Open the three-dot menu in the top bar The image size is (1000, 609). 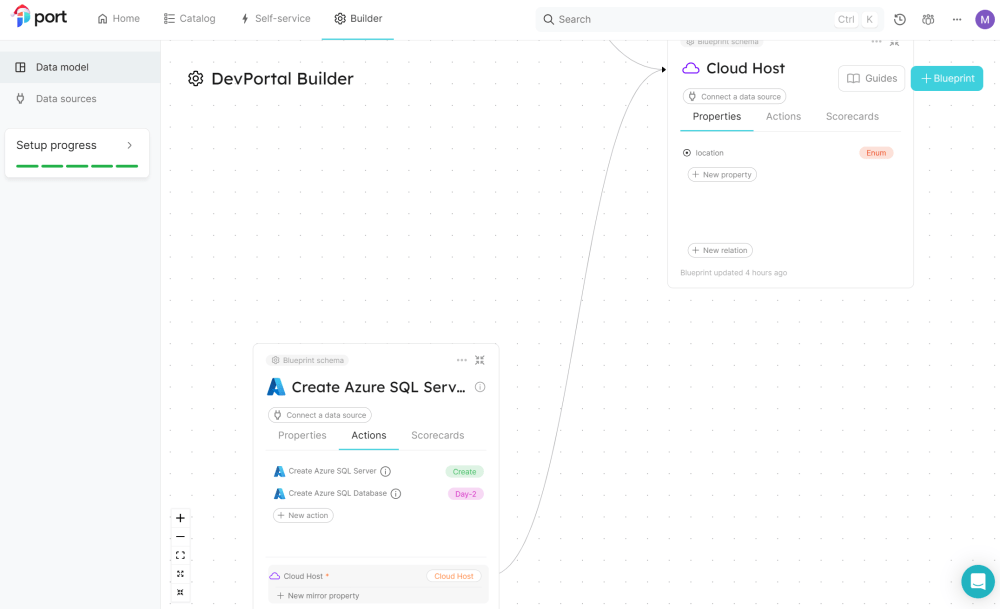coord(956,19)
